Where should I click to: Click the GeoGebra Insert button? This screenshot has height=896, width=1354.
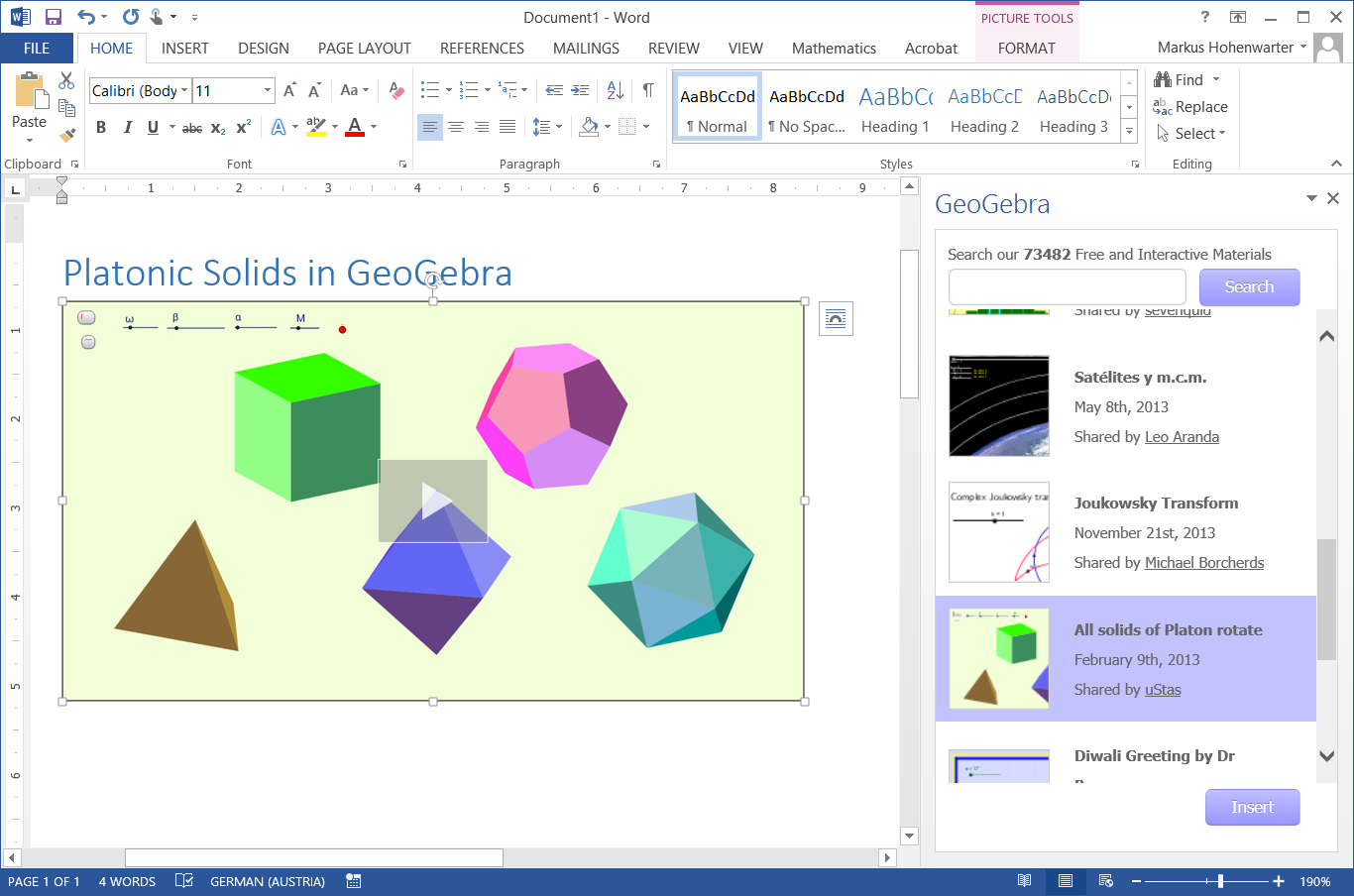click(1252, 807)
